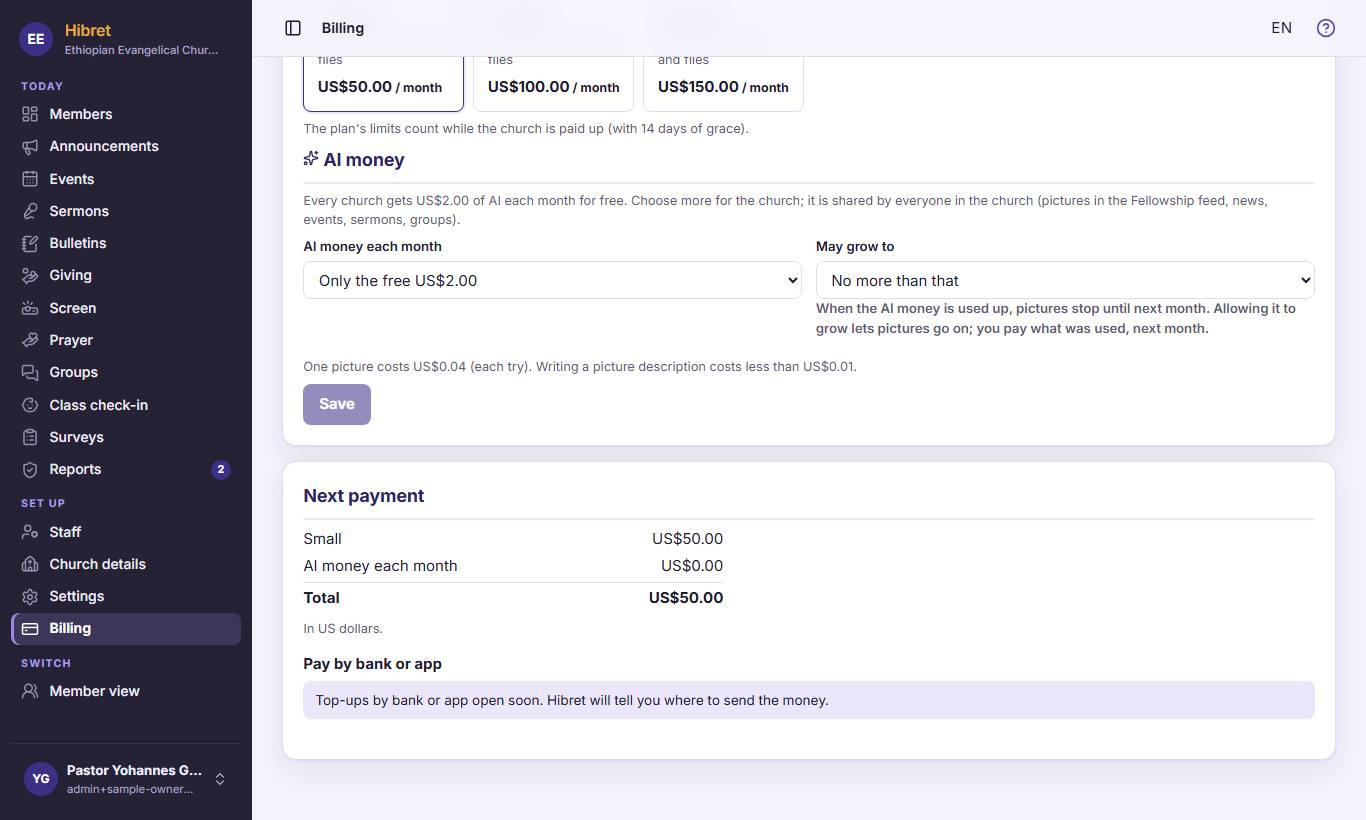Click the Events calendar icon
Image resolution: width=1366 pixels, height=820 pixels.
(x=30, y=179)
